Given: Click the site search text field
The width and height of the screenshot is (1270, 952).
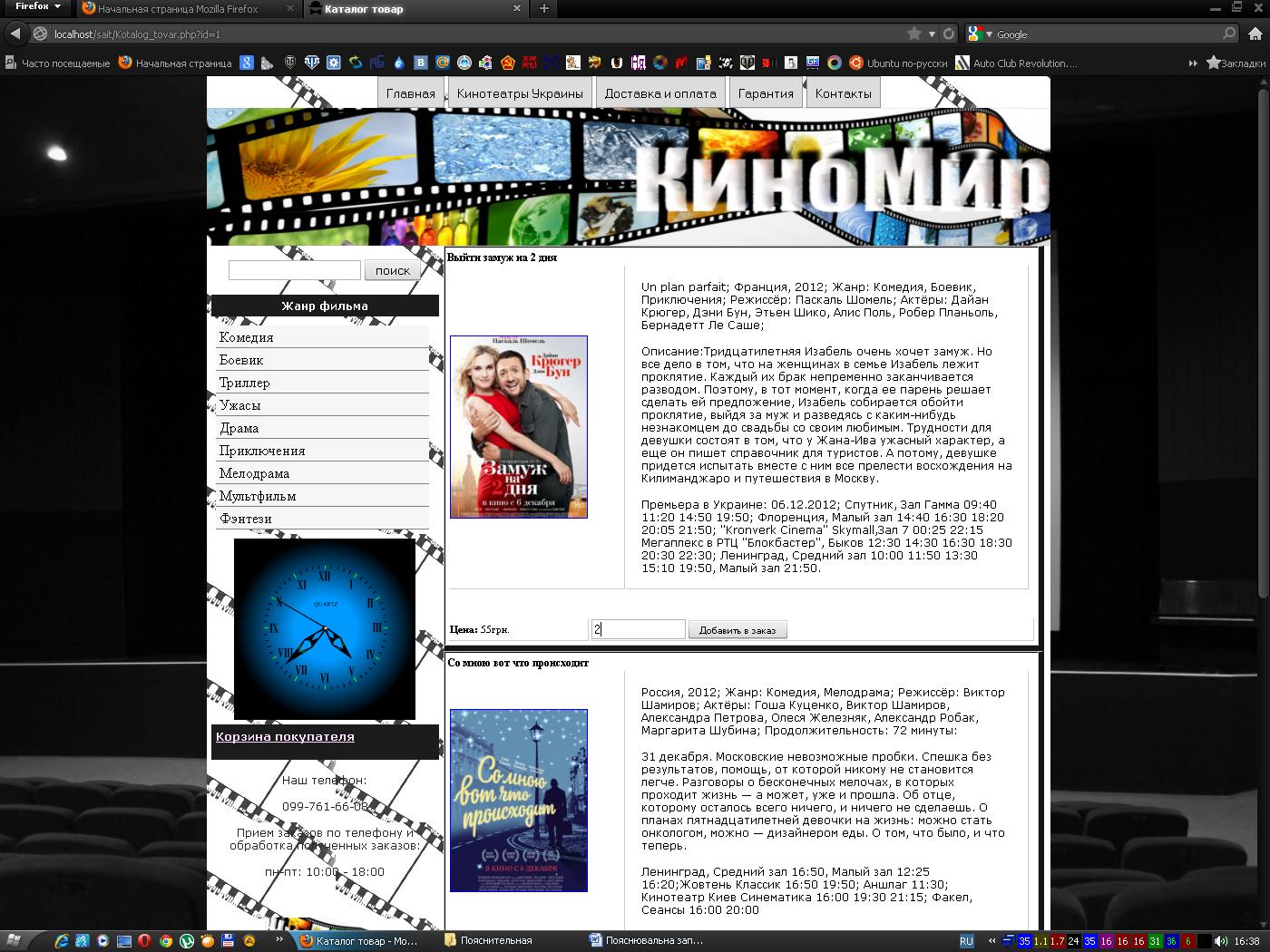Looking at the screenshot, I should coord(295,270).
